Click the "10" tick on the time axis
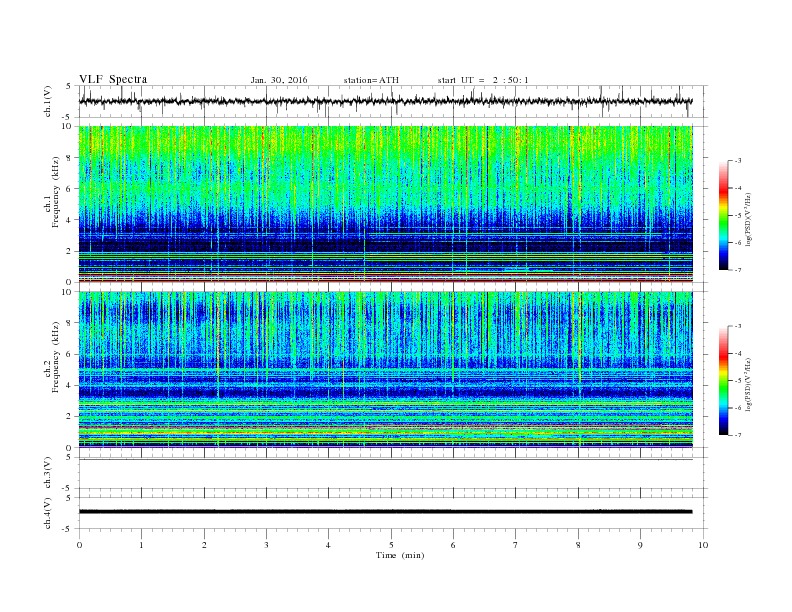This screenshot has width=792, height=612. pos(703,545)
